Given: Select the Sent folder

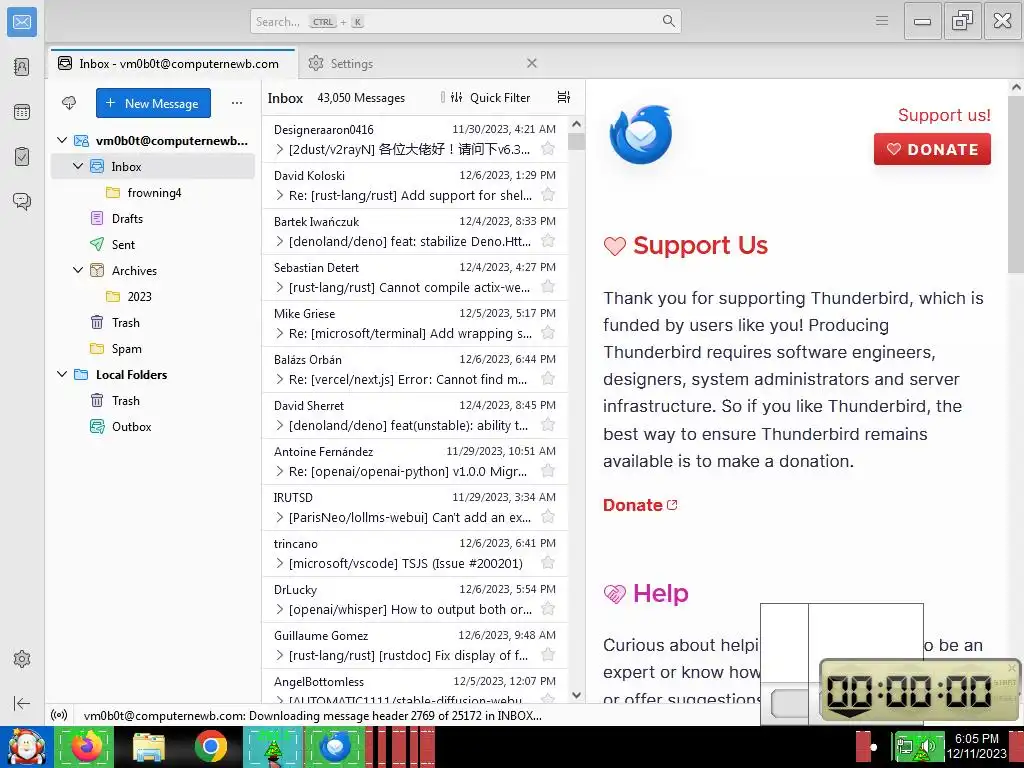Looking at the screenshot, I should click(153, 245).
